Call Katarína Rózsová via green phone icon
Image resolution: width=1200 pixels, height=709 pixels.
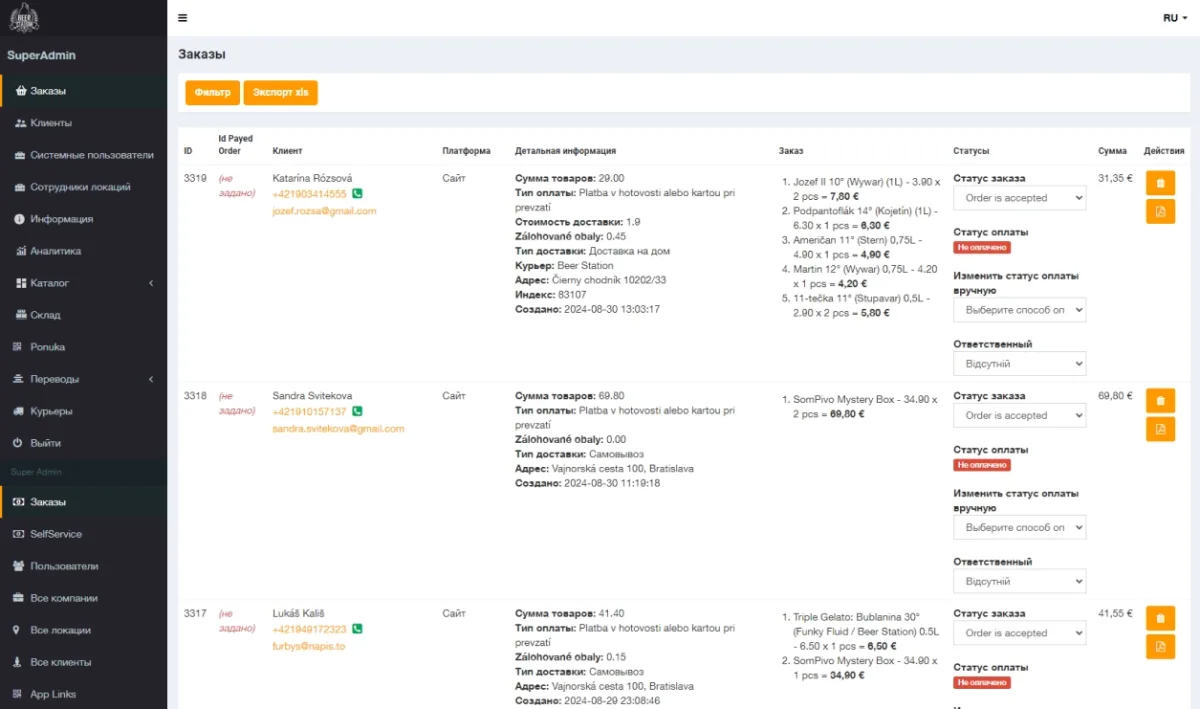pyautogui.click(x=357, y=194)
